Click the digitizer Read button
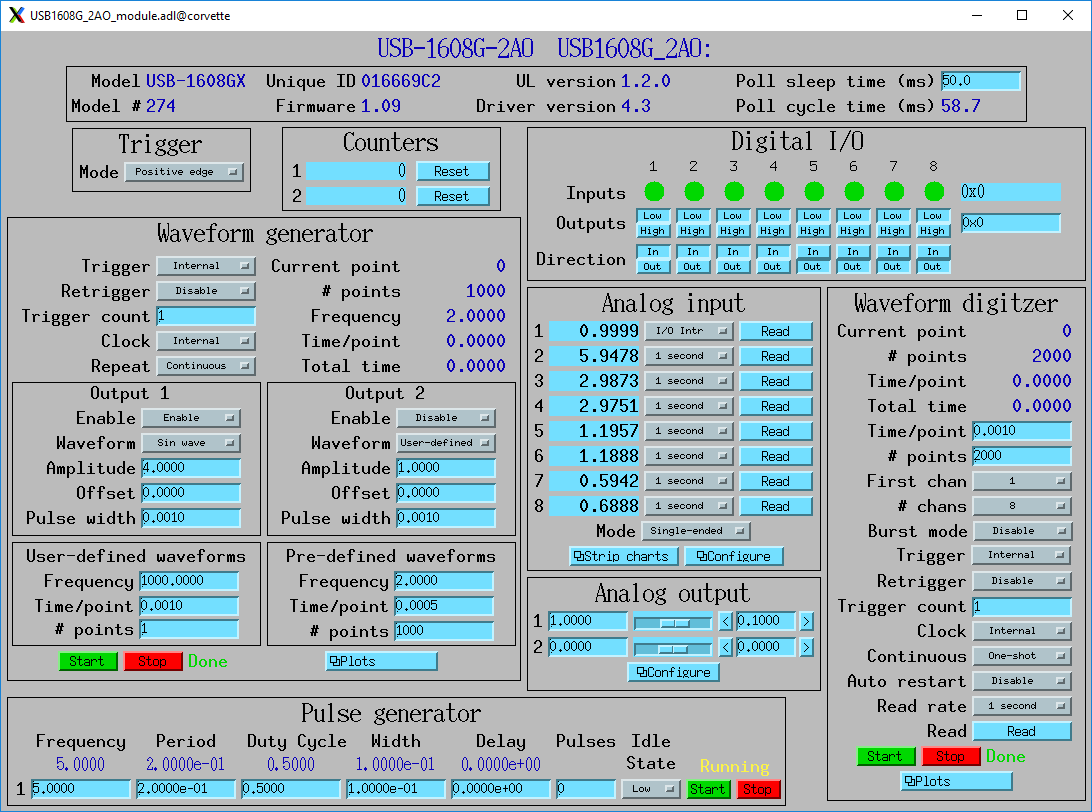The image size is (1092, 812). pyautogui.click(x=1022, y=731)
